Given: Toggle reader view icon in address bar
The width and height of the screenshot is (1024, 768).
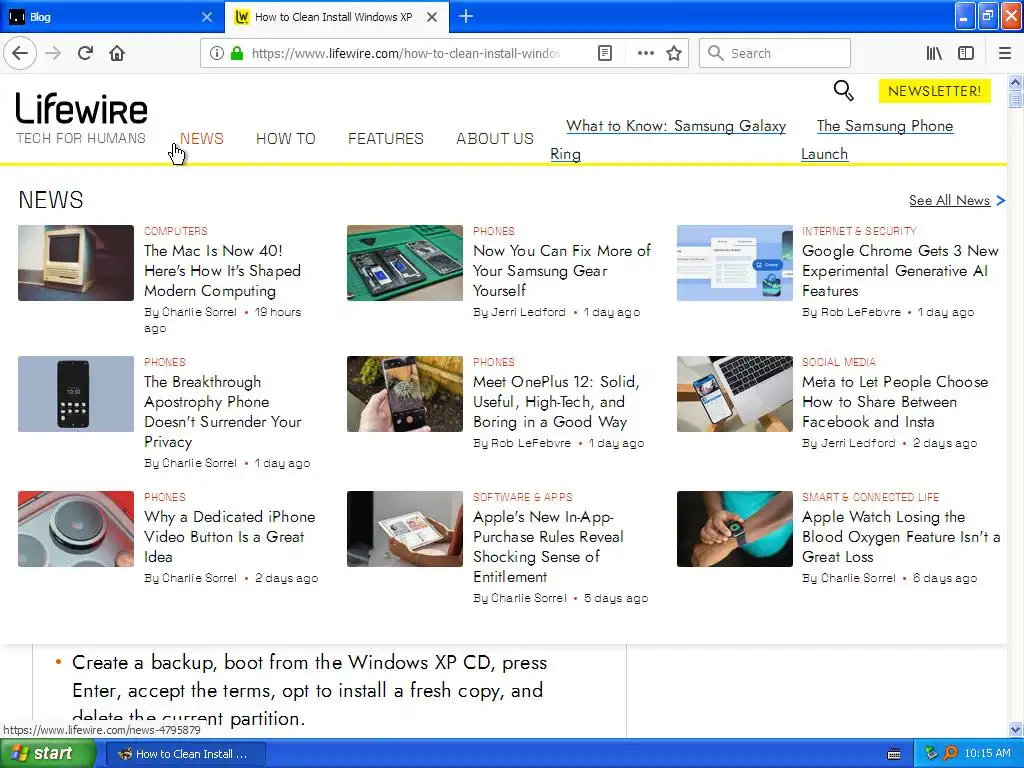Looking at the screenshot, I should click(605, 53).
